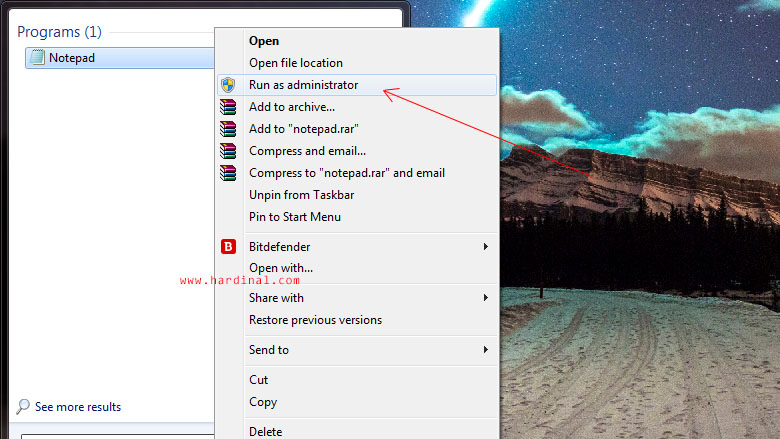Click WinRAR icon beside Compress and email...
Image resolution: width=780 pixels, height=439 pixels.
[228, 151]
